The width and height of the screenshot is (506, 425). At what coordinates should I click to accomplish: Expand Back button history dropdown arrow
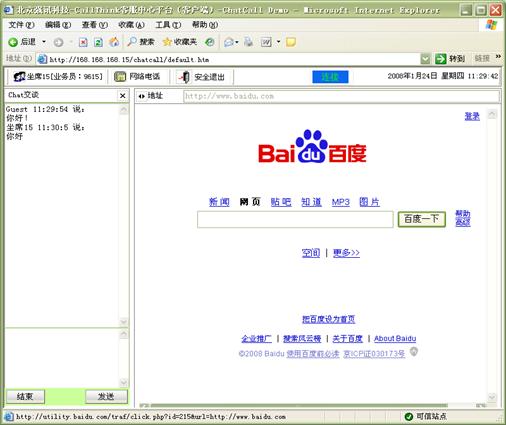tap(44, 42)
